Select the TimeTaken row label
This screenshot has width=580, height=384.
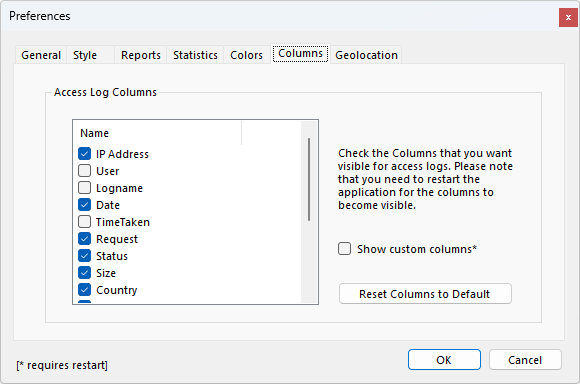click(123, 222)
